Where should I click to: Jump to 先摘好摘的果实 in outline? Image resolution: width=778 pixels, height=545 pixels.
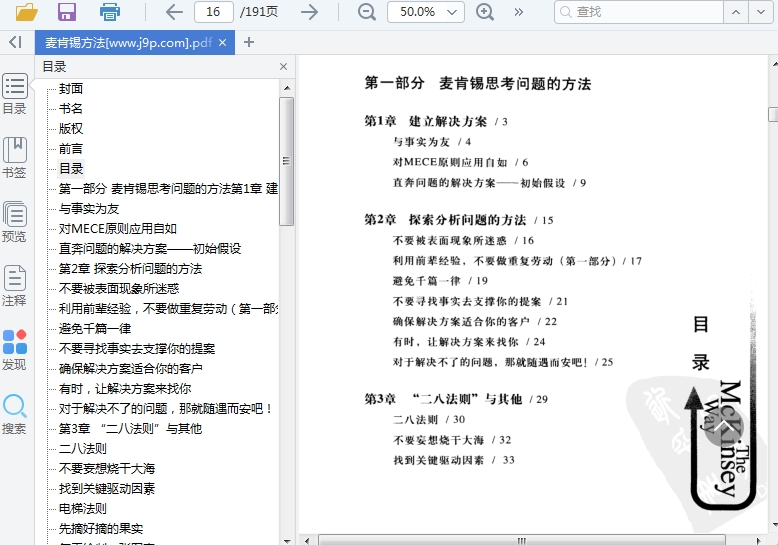[x=101, y=529]
